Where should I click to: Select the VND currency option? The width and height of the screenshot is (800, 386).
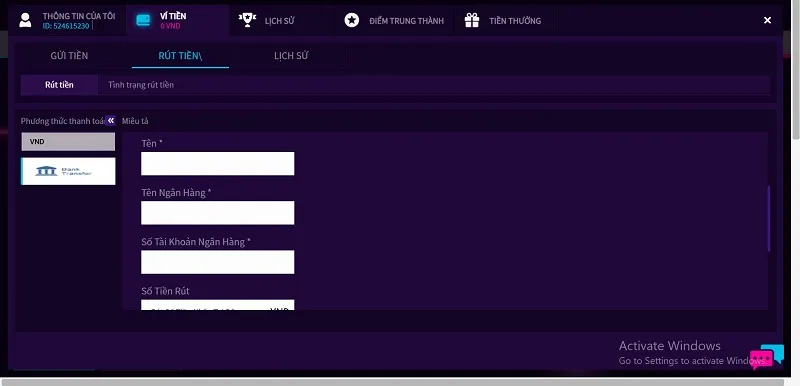pyautogui.click(x=68, y=142)
